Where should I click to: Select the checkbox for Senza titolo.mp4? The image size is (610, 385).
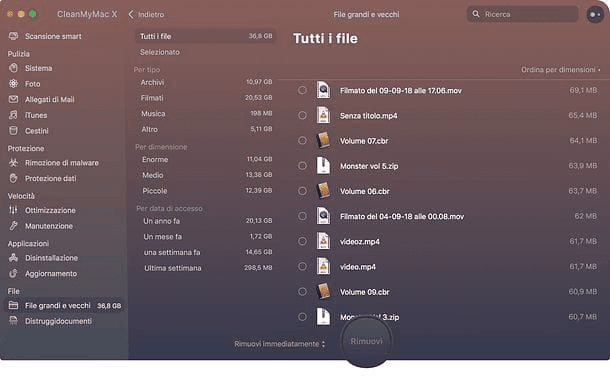(302, 115)
